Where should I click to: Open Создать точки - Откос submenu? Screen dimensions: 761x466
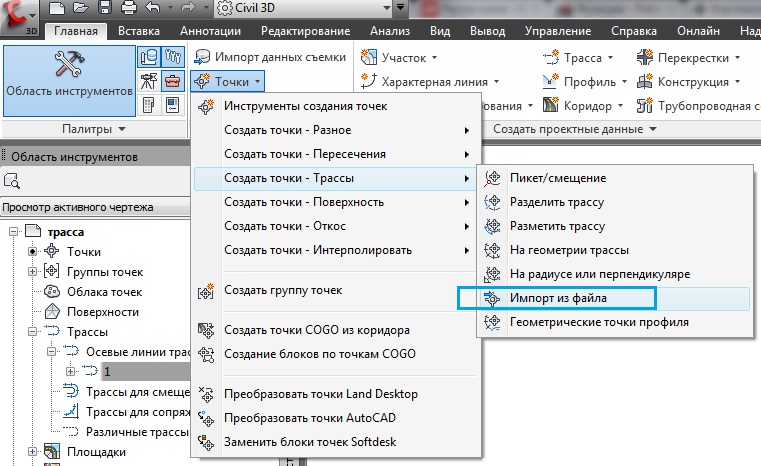(336, 226)
